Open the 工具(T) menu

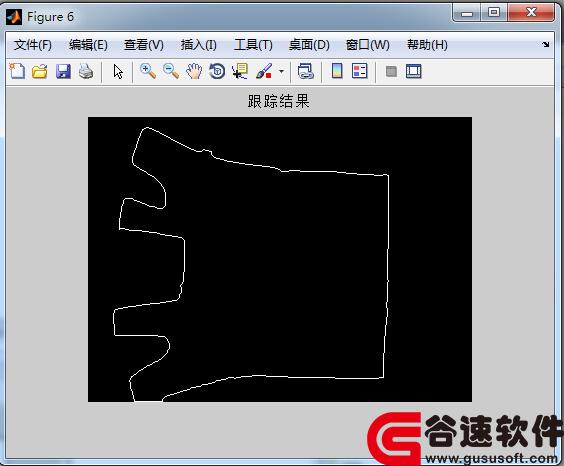click(253, 45)
